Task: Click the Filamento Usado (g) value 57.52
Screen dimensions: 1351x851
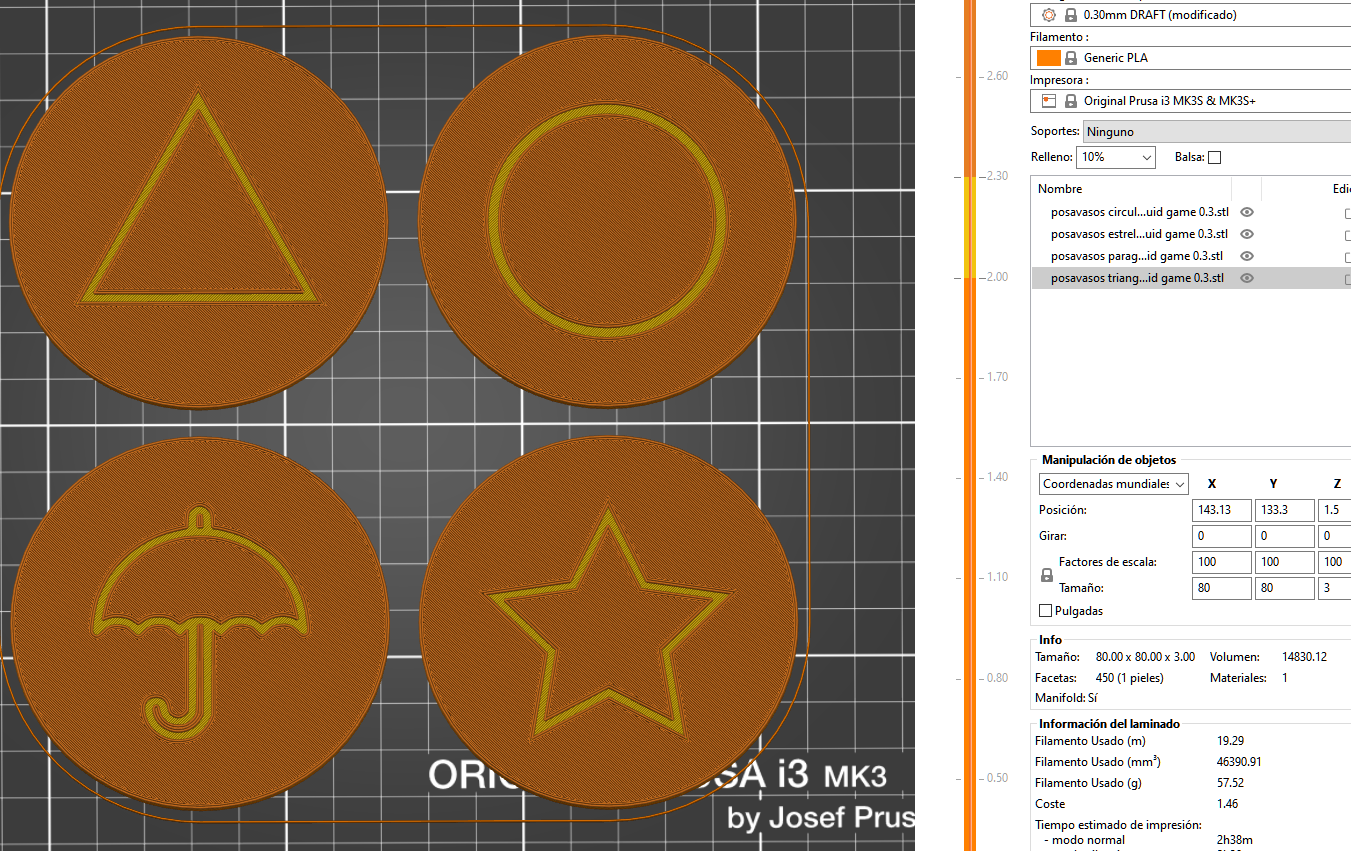Action: [x=1231, y=783]
